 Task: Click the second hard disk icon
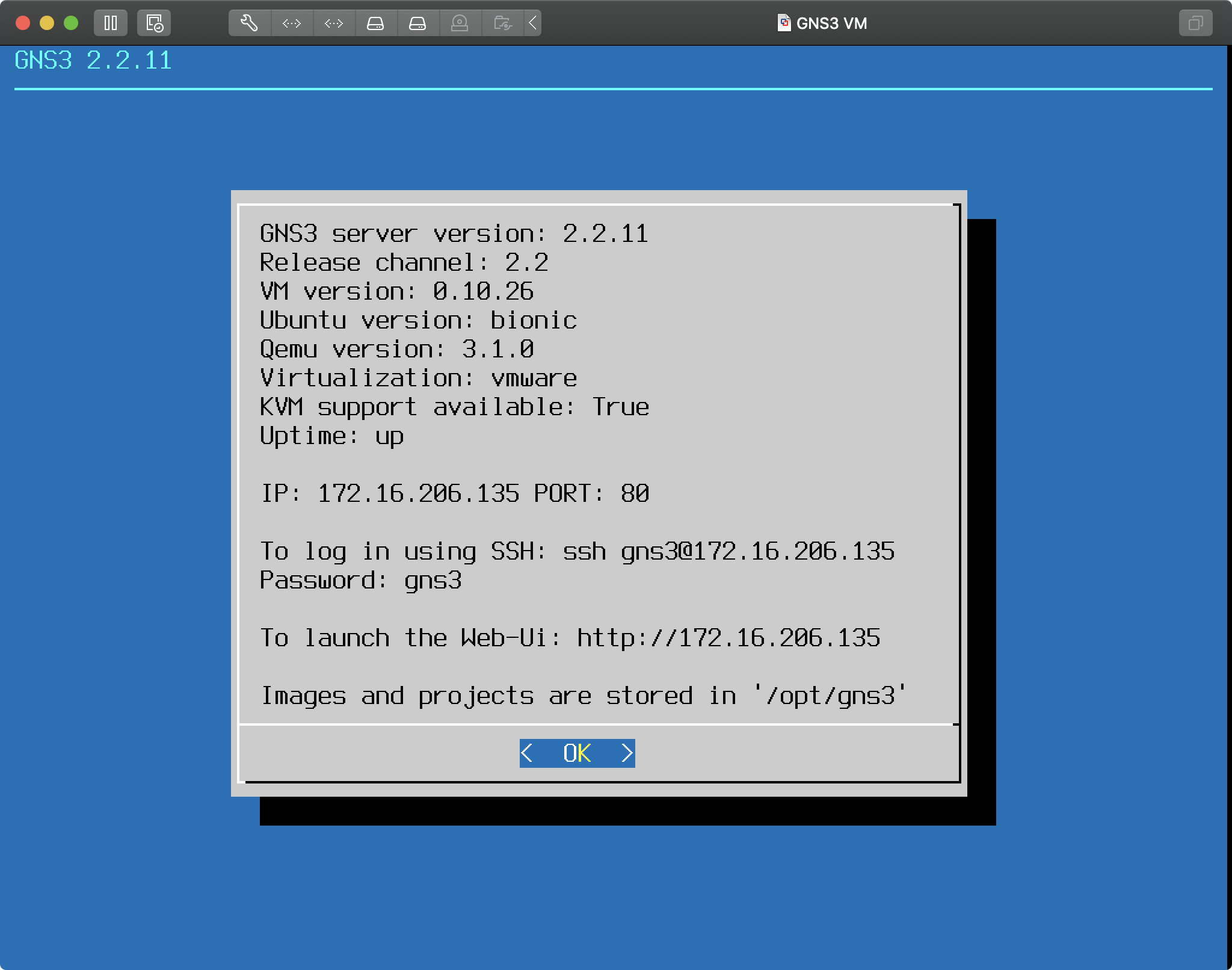point(418,23)
